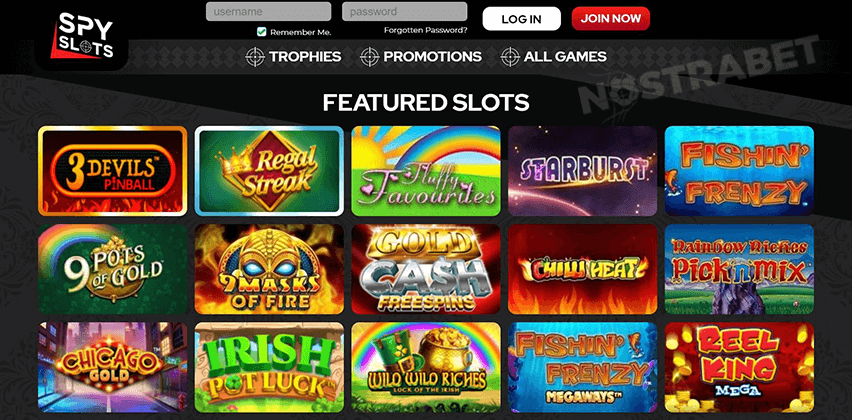Open the Starburst slot thumbnail

(582, 171)
